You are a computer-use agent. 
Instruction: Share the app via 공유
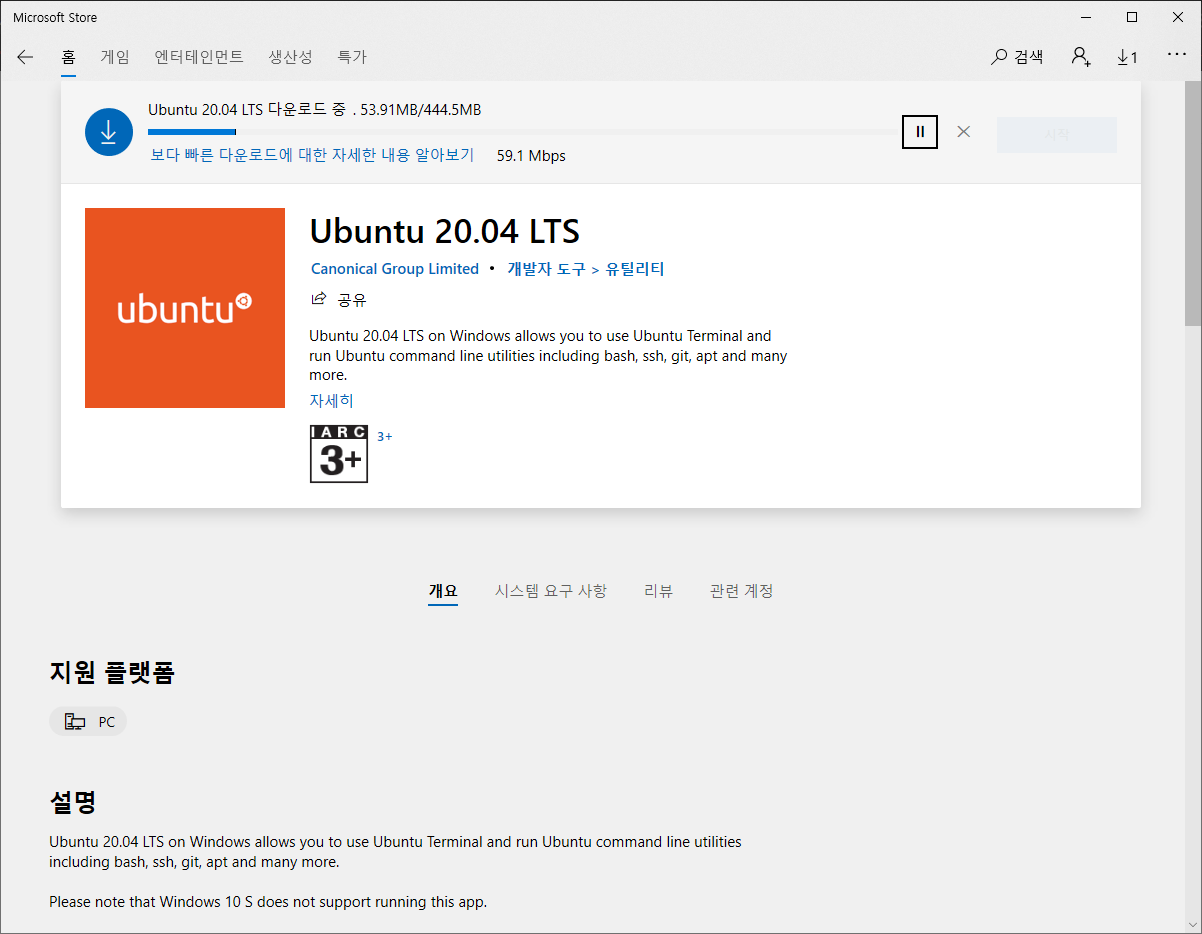point(340,299)
